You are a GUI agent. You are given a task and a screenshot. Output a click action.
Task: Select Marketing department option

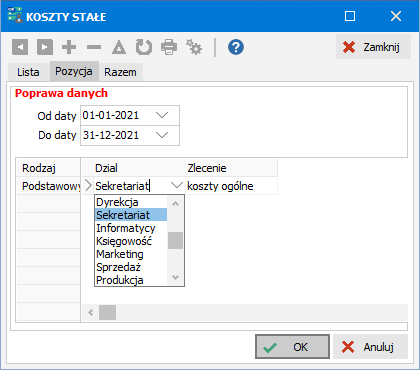(x=131, y=254)
